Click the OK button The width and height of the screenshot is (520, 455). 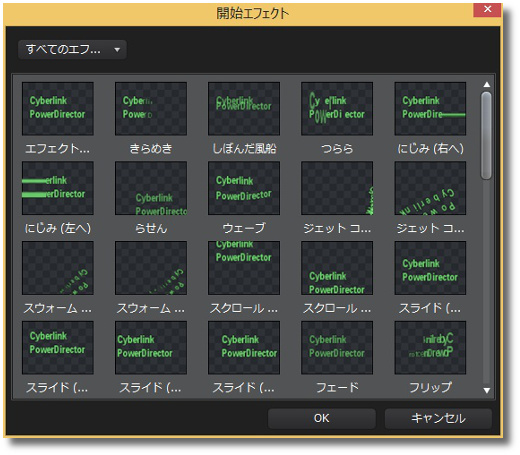click(322, 418)
